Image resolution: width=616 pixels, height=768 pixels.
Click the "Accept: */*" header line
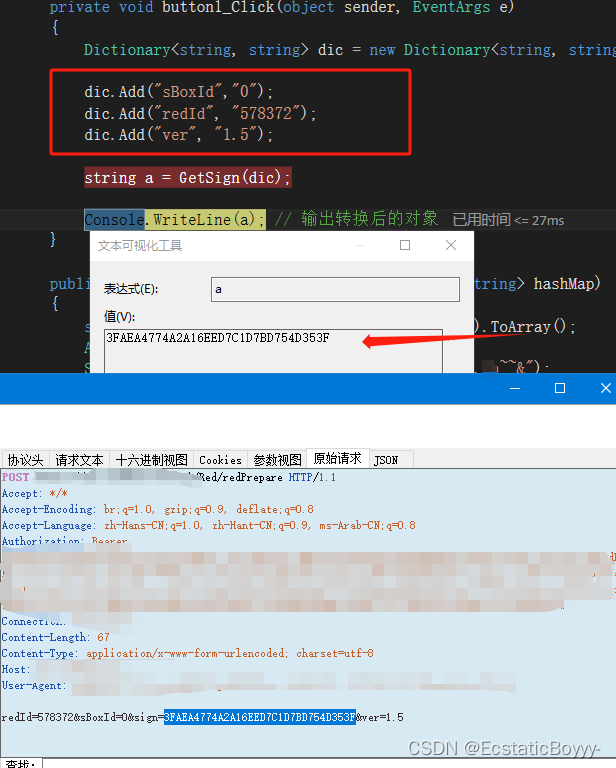[x=35, y=493]
